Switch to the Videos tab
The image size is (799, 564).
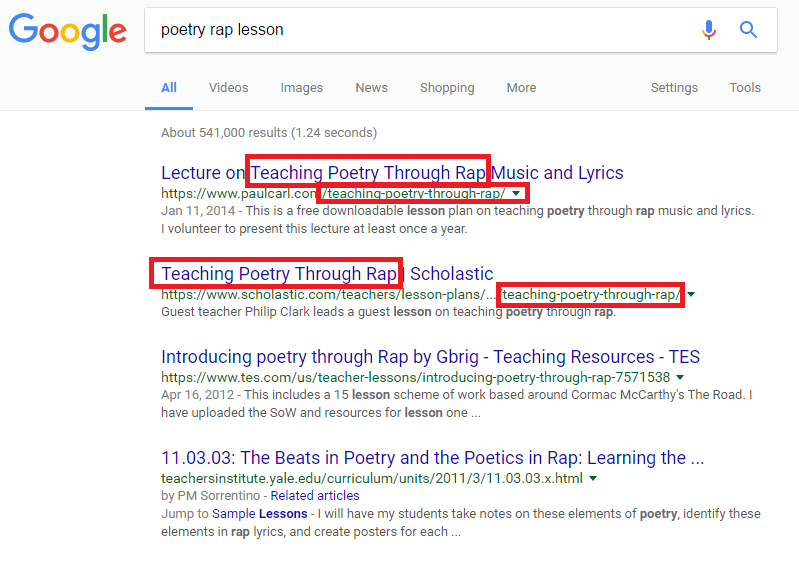tap(228, 88)
